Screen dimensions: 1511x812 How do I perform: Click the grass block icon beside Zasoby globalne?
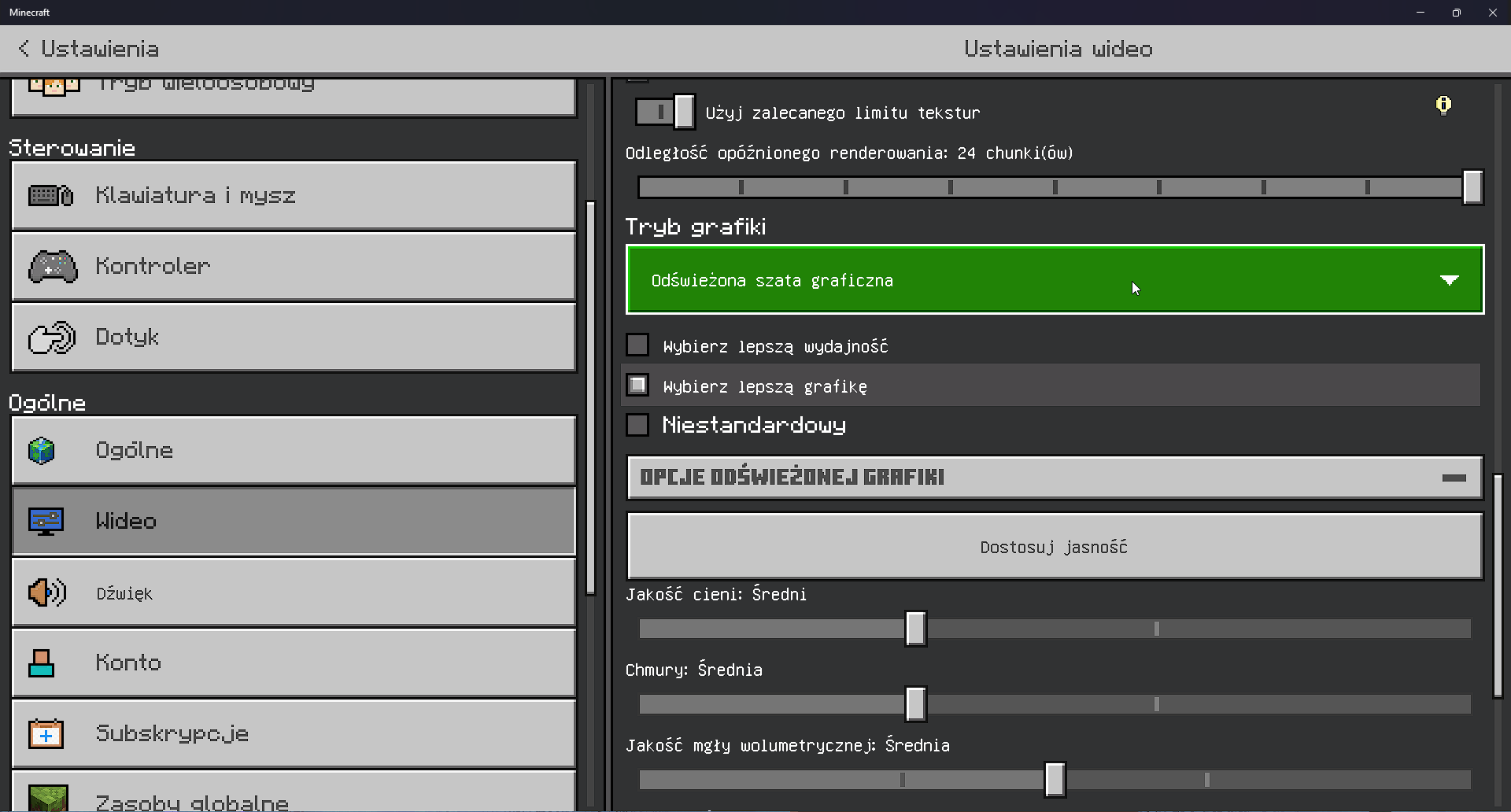[48, 798]
